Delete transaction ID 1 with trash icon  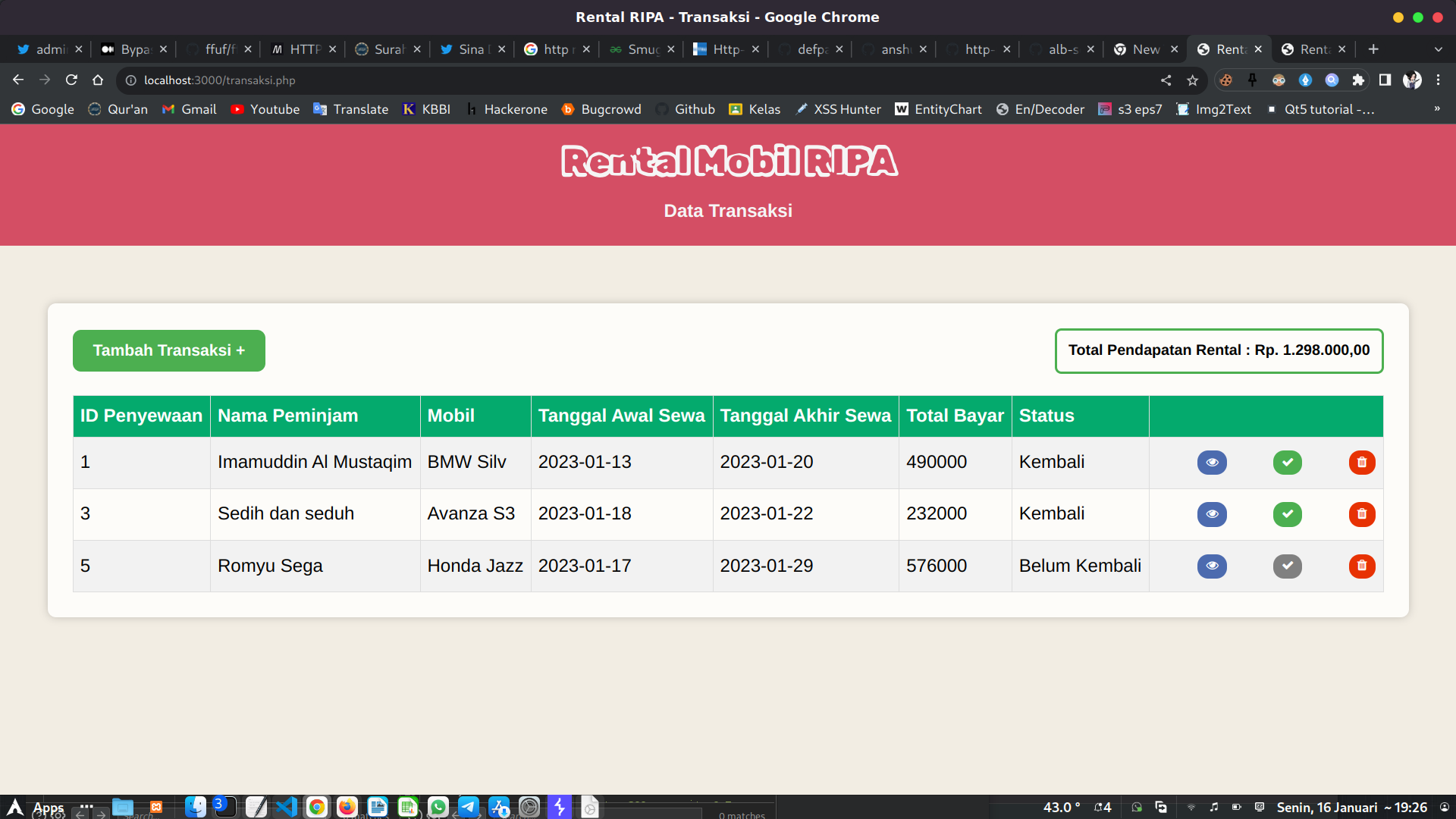tap(1361, 463)
